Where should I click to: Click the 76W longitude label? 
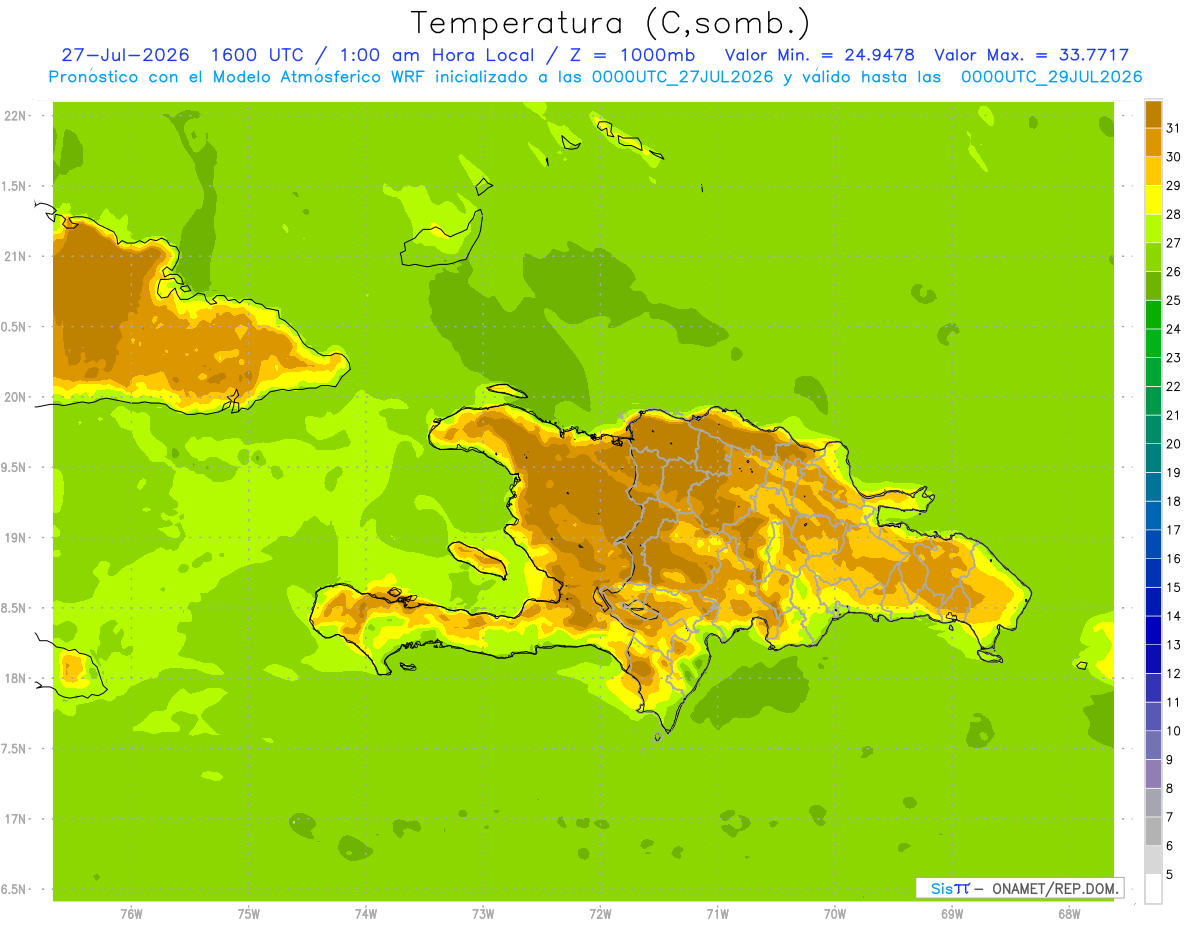pos(130,914)
